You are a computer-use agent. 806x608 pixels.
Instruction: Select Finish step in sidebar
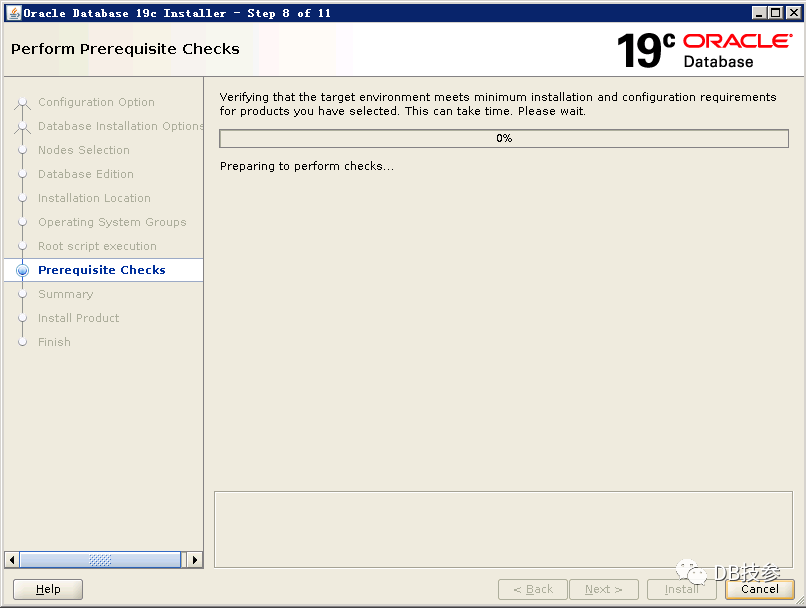(54, 342)
